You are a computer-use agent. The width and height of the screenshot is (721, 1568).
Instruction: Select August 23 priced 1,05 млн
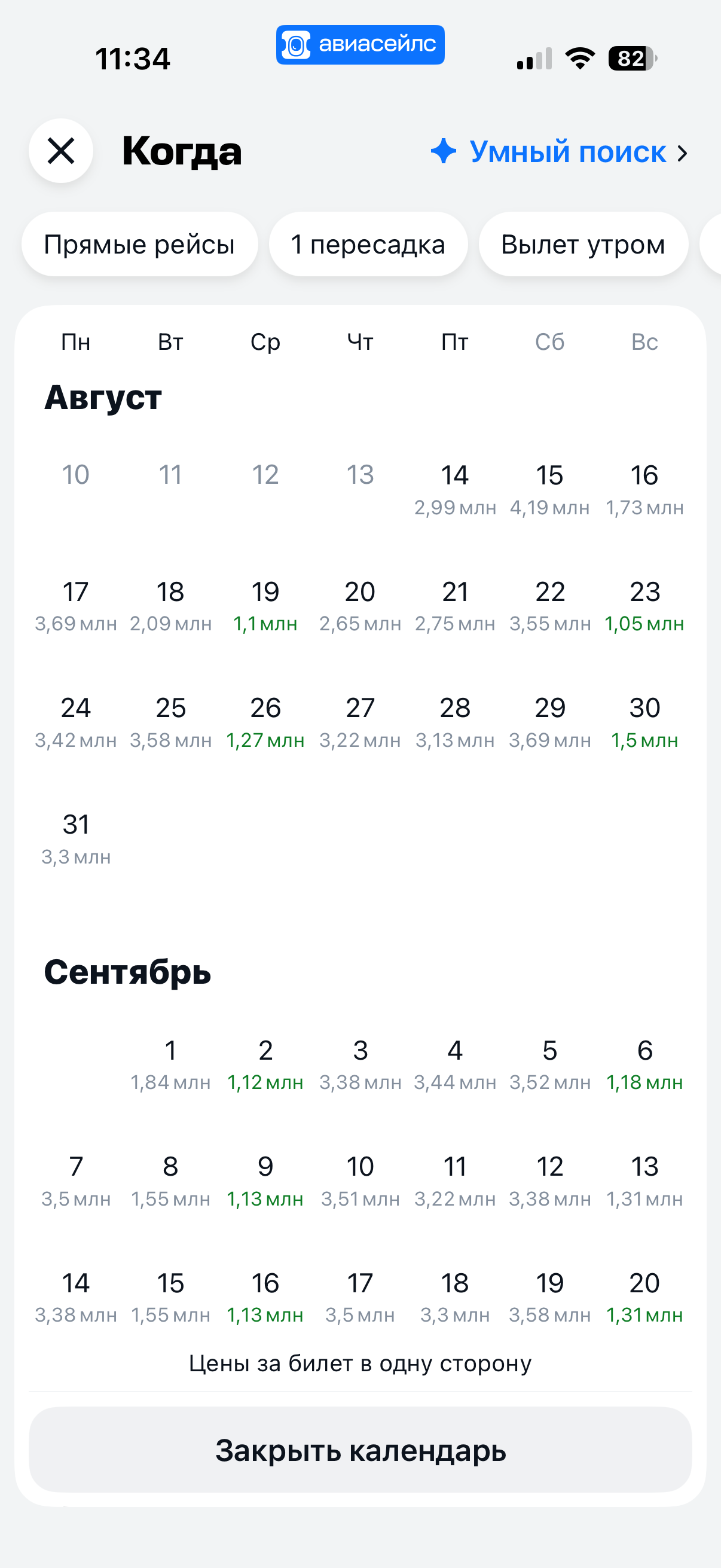click(644, 606)
